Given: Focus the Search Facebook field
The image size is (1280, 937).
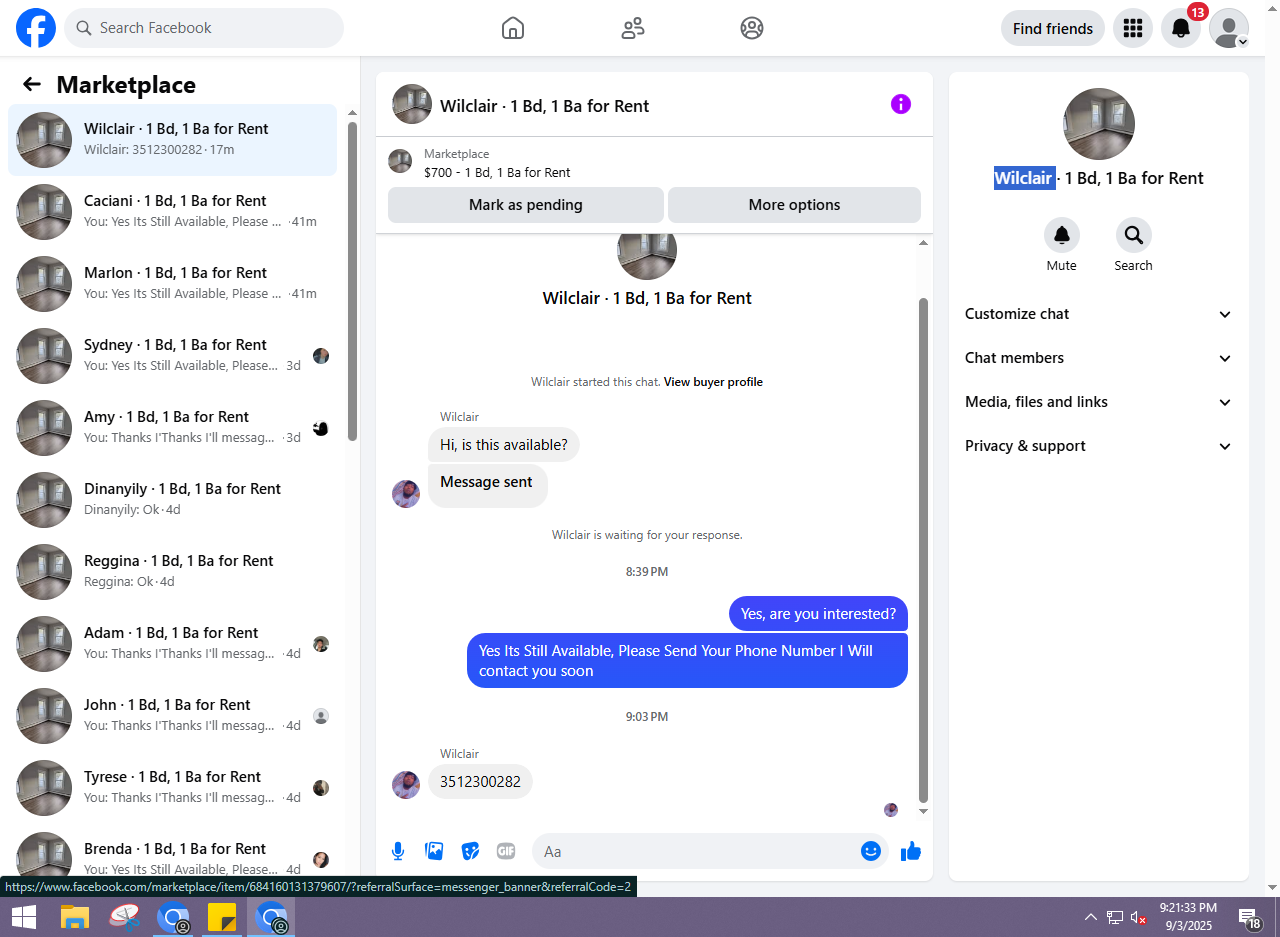Looking at the screenshot, I should click(204, 28).
